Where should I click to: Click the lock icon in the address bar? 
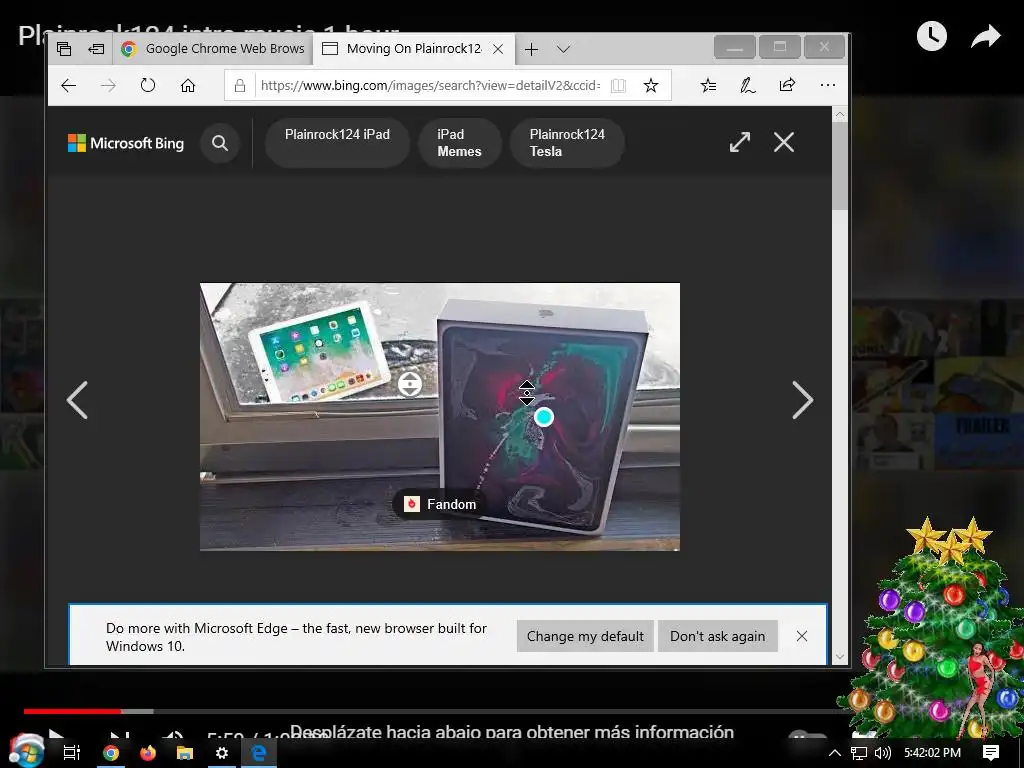[240, 86]
